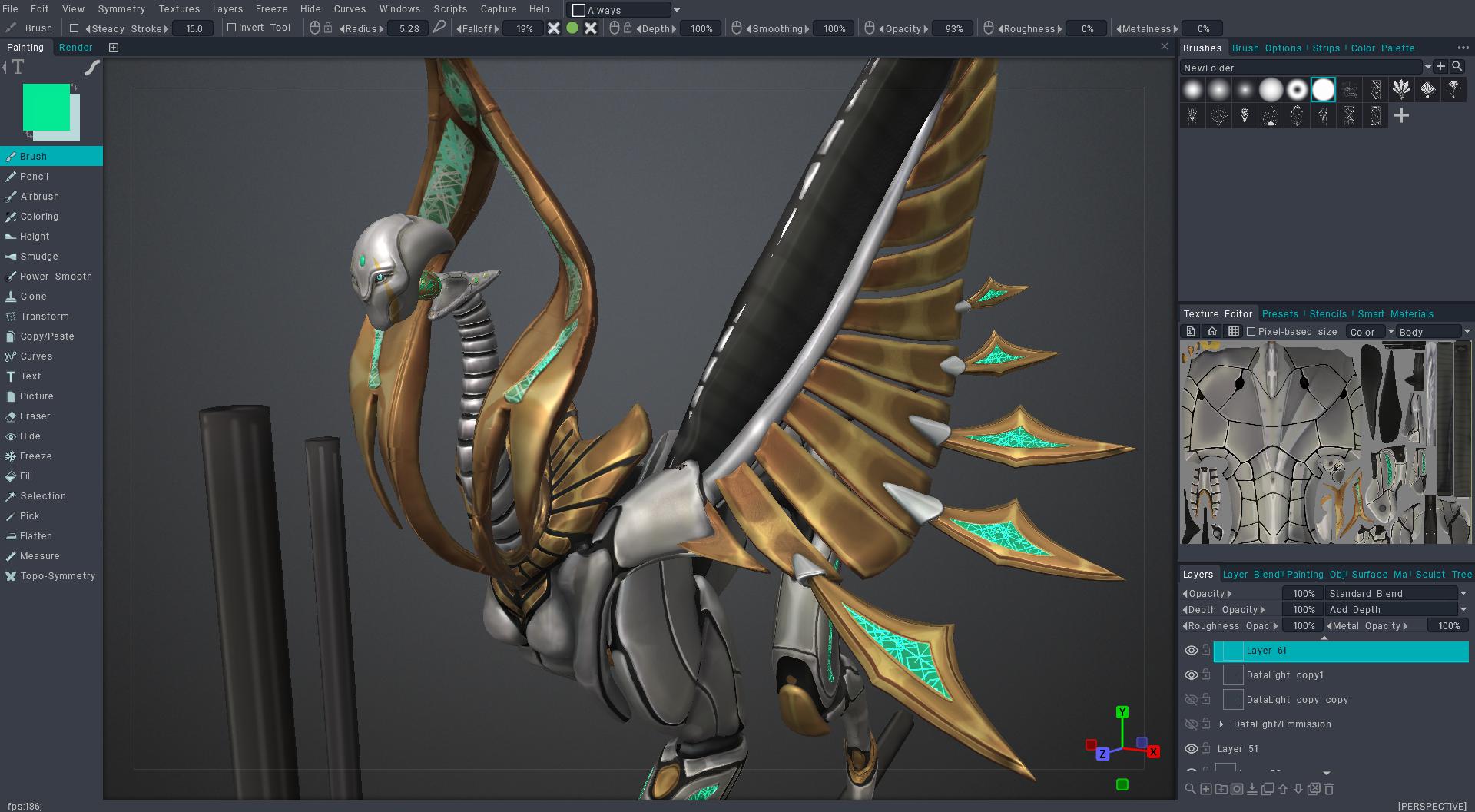Activate the Eraser tool
Image resolution: width=1475 pixels, height=812 pixels.
tap(35, 416)
